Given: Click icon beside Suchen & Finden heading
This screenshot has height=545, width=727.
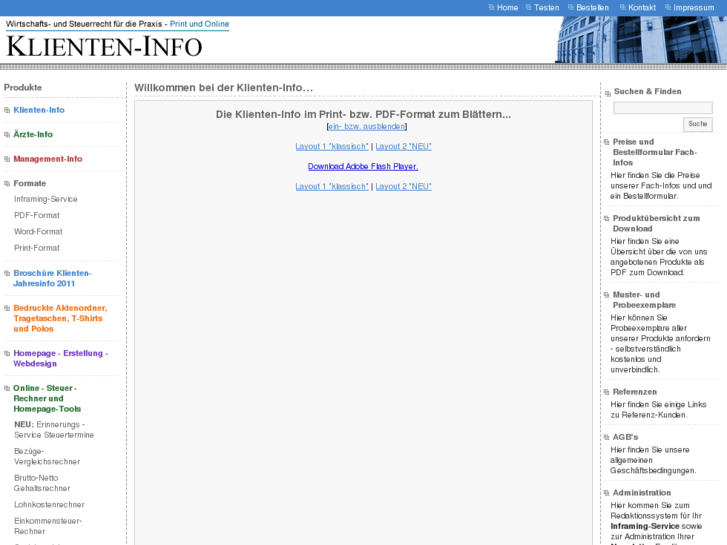Looking at the screenshot, I should click(x=608, y=94).
